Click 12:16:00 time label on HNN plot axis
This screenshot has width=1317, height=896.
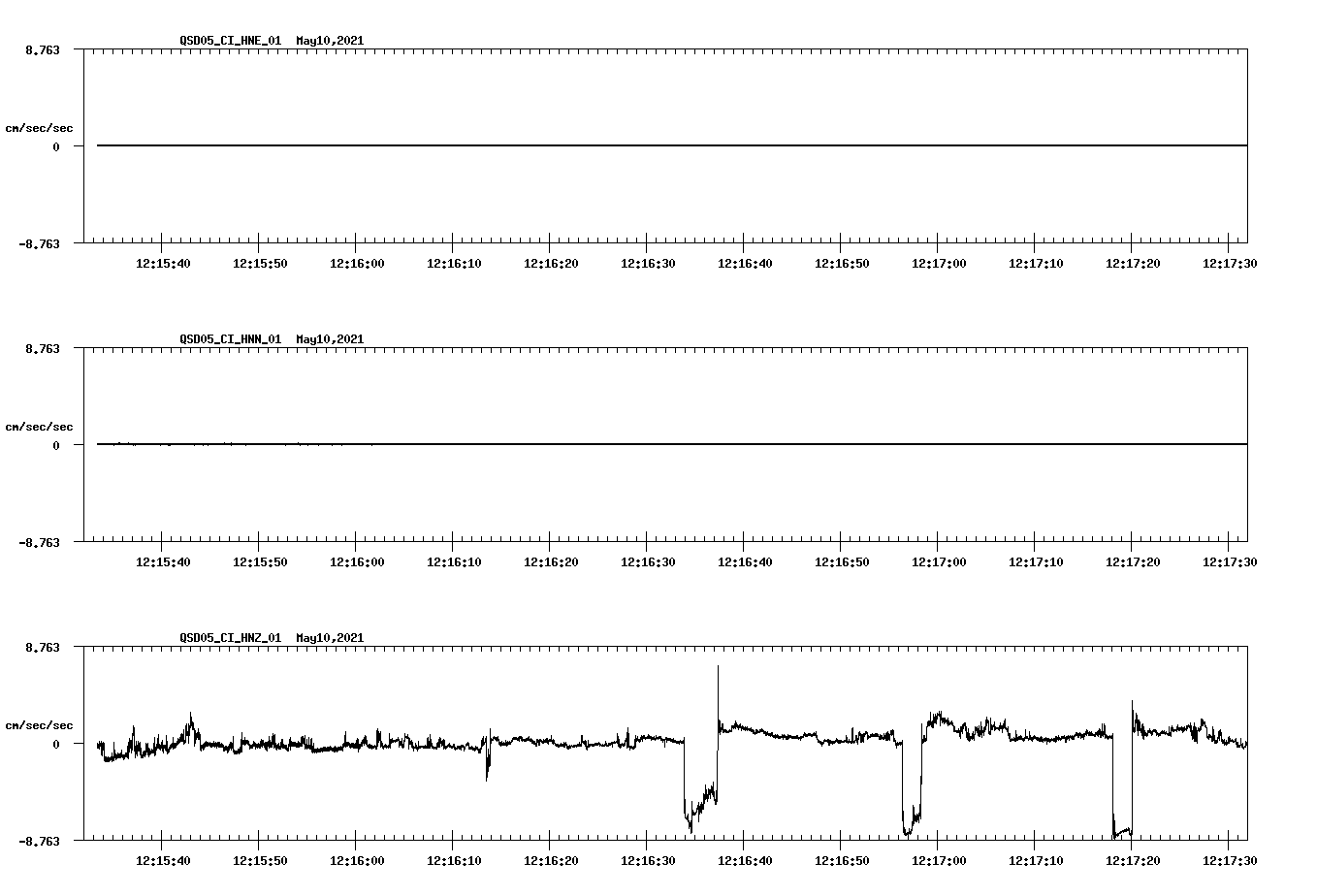[357, 561]
